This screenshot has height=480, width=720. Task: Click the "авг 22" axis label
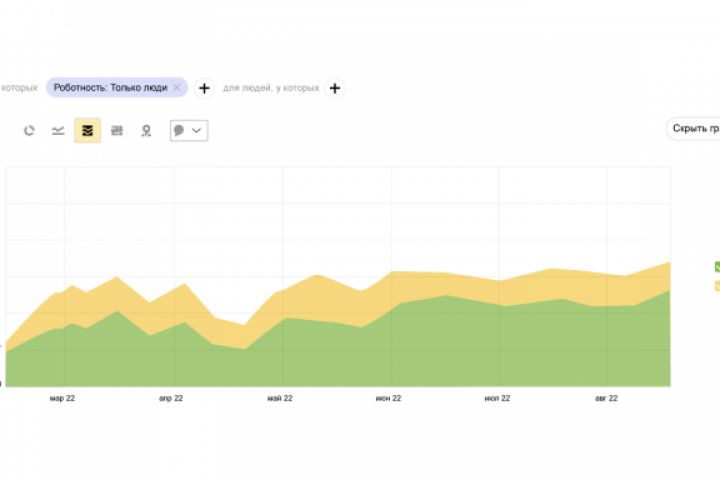606,398
